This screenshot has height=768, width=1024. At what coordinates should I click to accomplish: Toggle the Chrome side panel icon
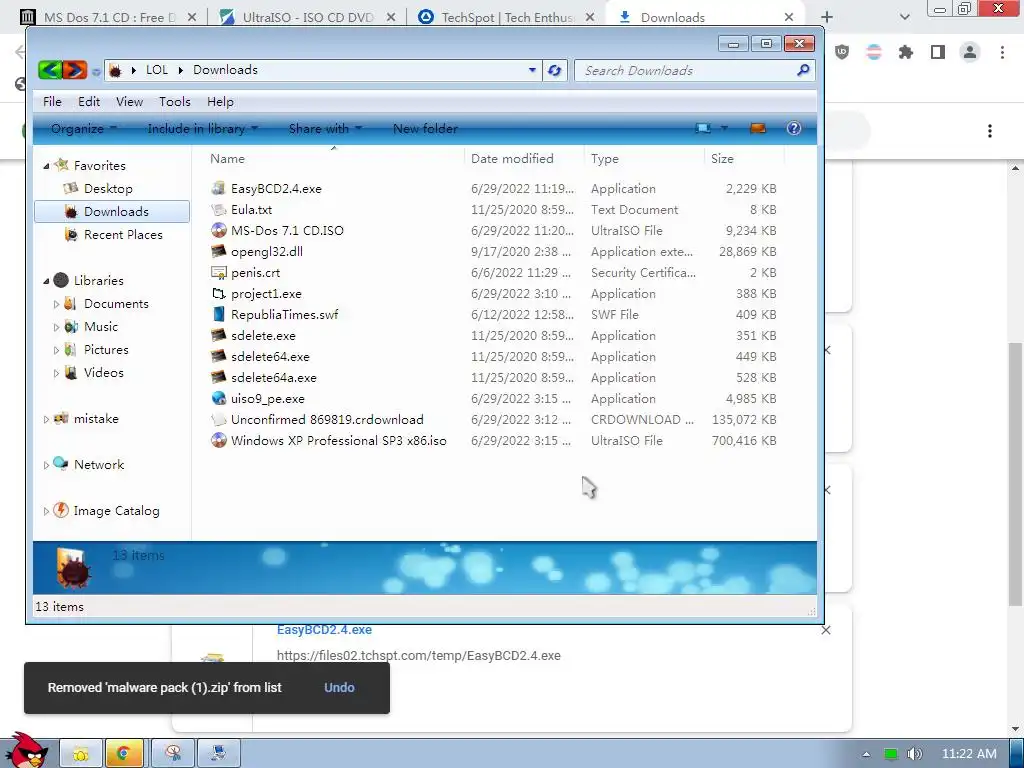tap(938, 52)
